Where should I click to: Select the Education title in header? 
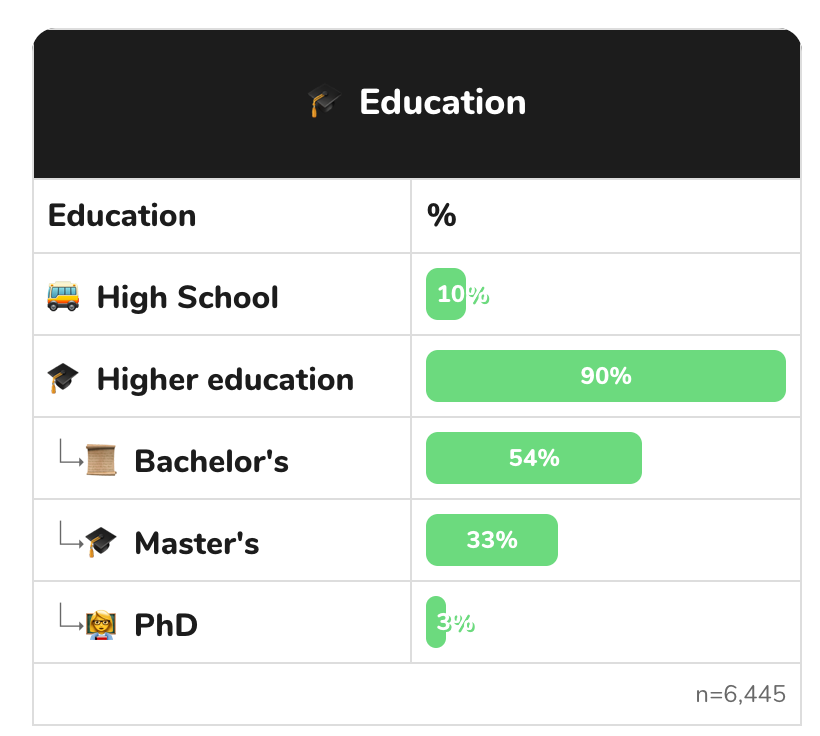tap(442, 101)
